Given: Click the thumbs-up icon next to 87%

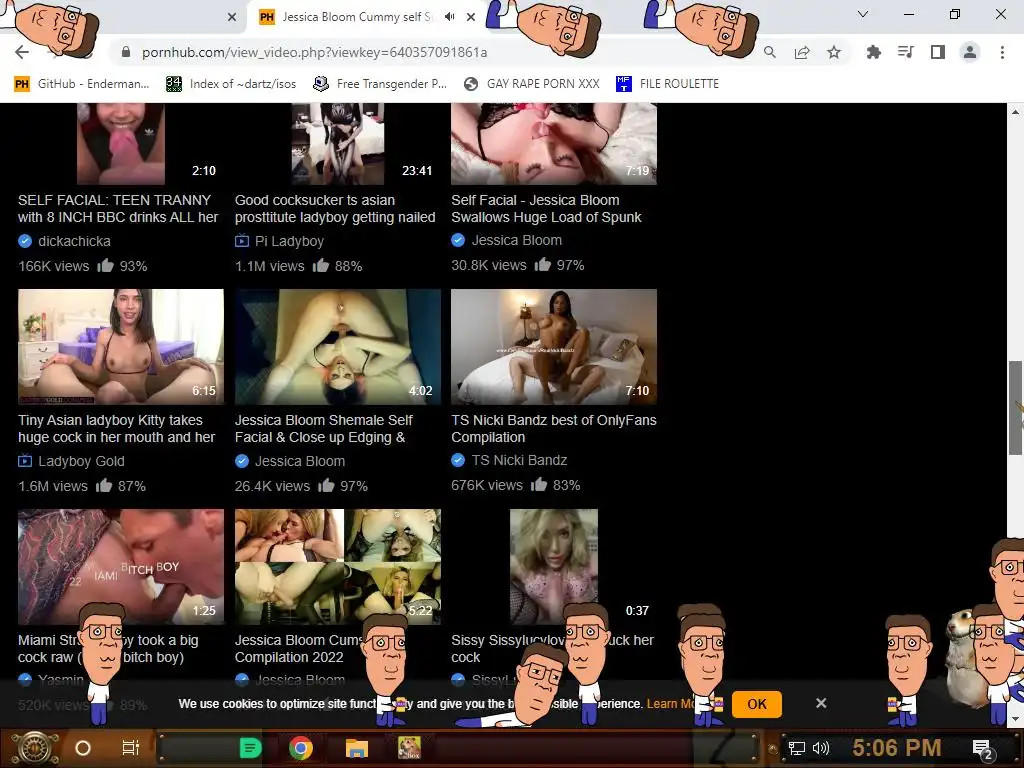Looking at the screenshot, I should pos(104,485).
